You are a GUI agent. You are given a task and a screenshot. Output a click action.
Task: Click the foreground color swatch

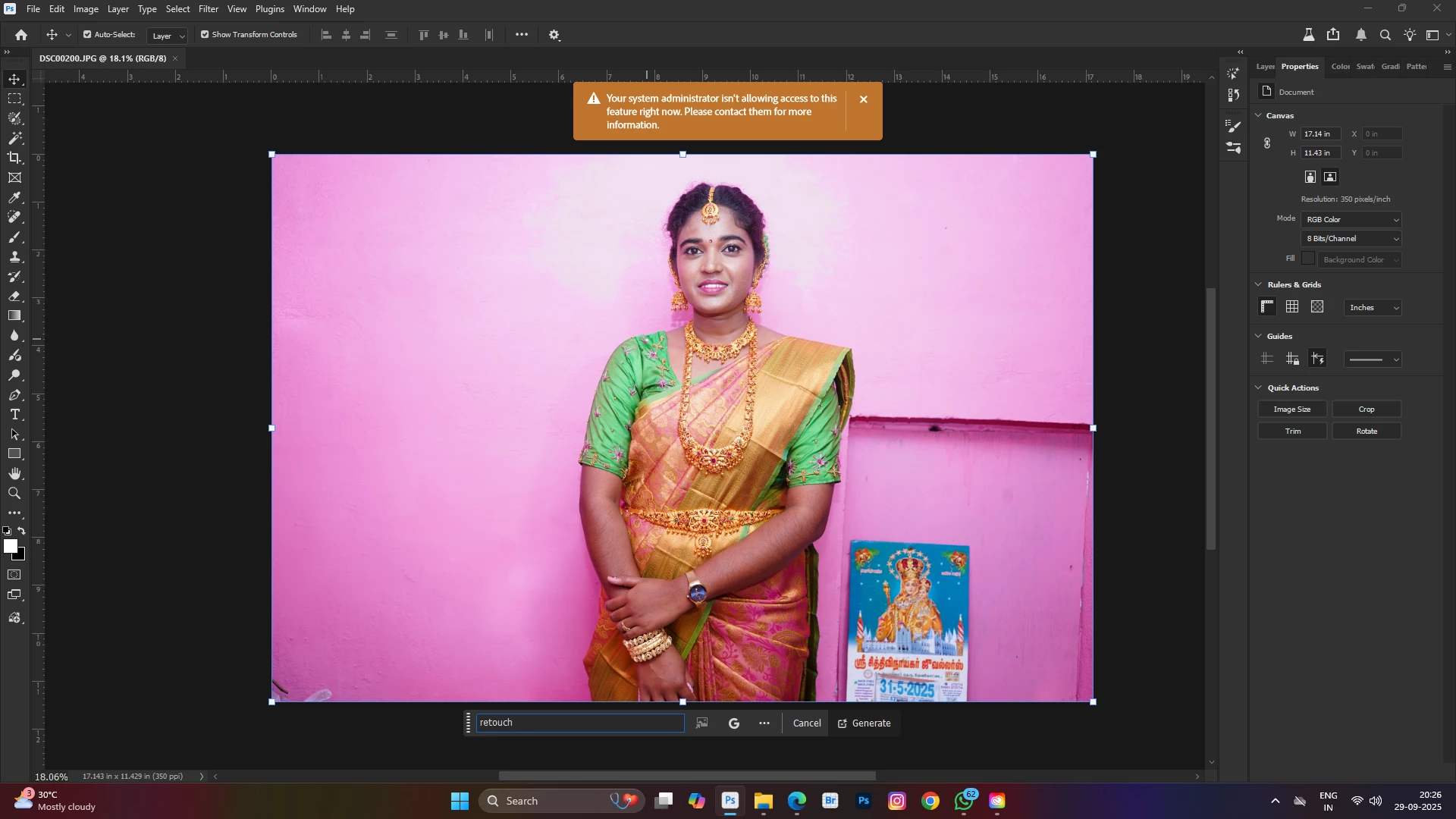[x=10, y=546]
